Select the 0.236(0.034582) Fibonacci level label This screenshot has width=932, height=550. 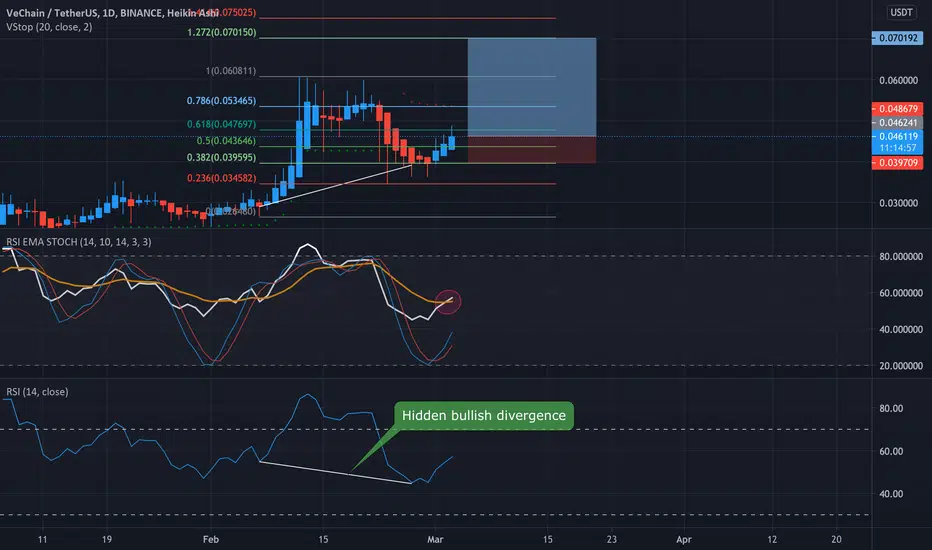point(221,178)
